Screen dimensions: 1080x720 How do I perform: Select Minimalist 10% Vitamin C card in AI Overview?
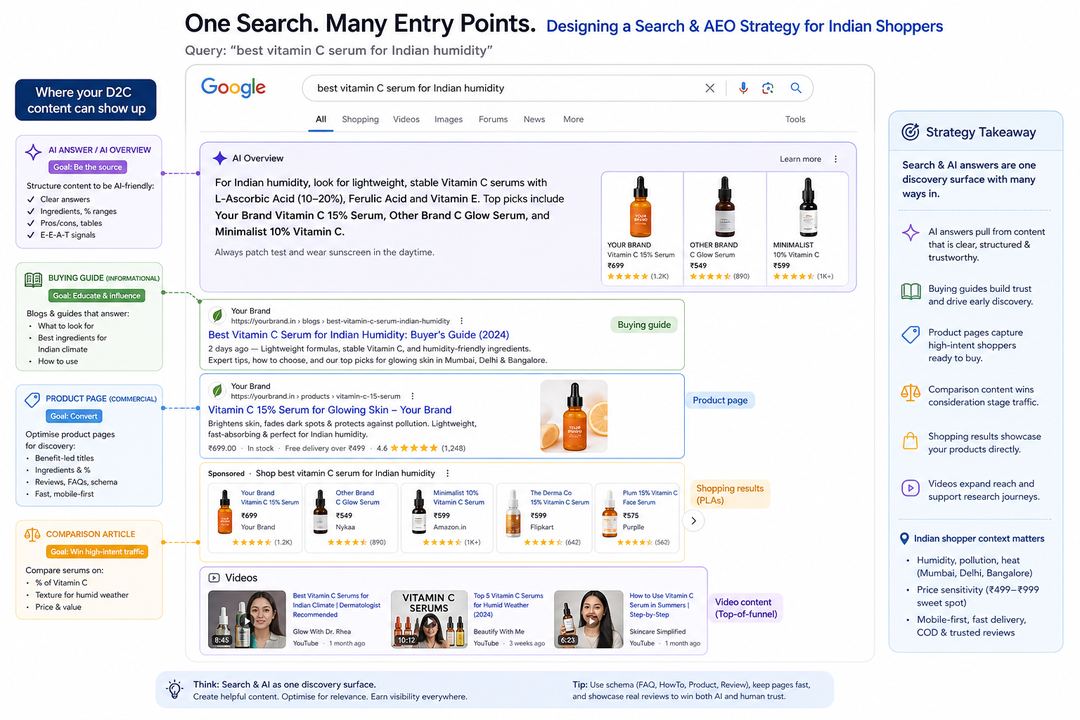point(807,228)
